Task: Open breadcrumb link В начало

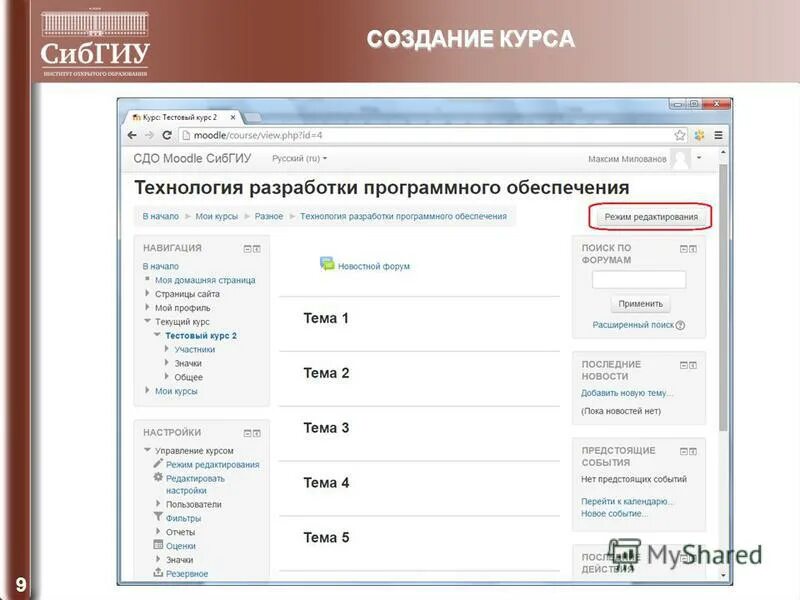Action: 161,216
